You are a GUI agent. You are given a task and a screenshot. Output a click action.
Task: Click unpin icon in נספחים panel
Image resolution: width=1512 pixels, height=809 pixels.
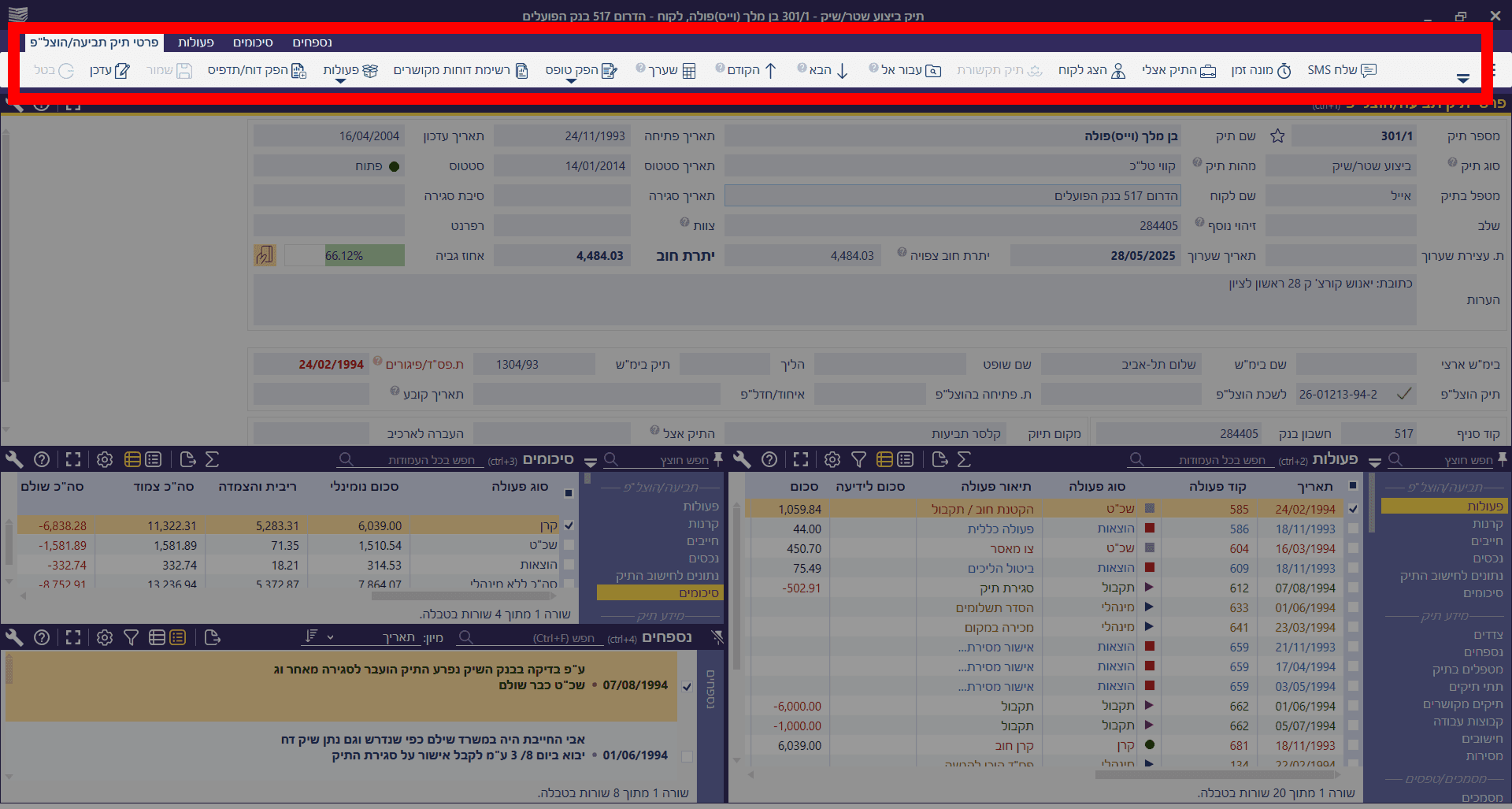[x=717, y=636]
